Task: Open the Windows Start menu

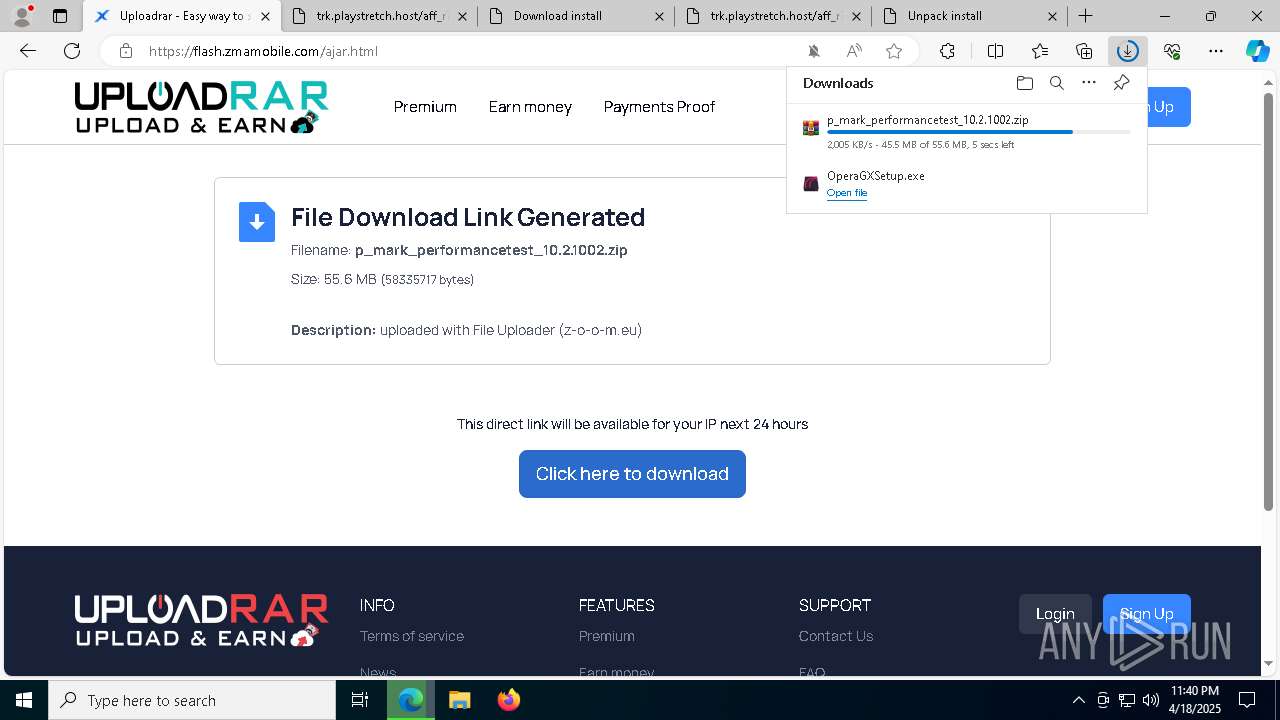Action: [24, 700]
